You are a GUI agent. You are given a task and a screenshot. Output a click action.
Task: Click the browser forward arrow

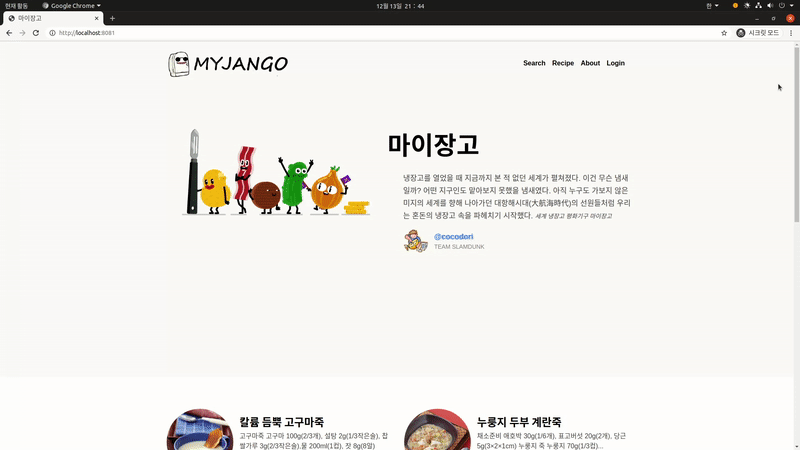(22, 33)
